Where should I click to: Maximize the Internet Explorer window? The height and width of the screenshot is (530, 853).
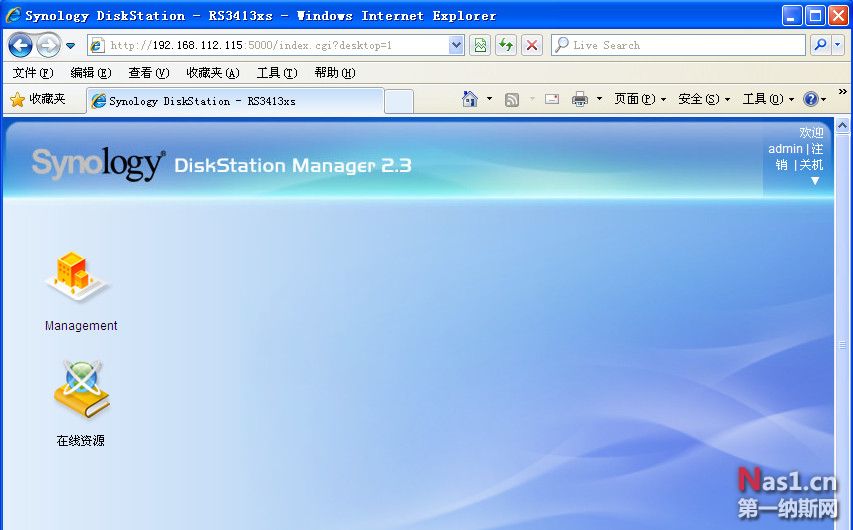click(x=815, y=15)
